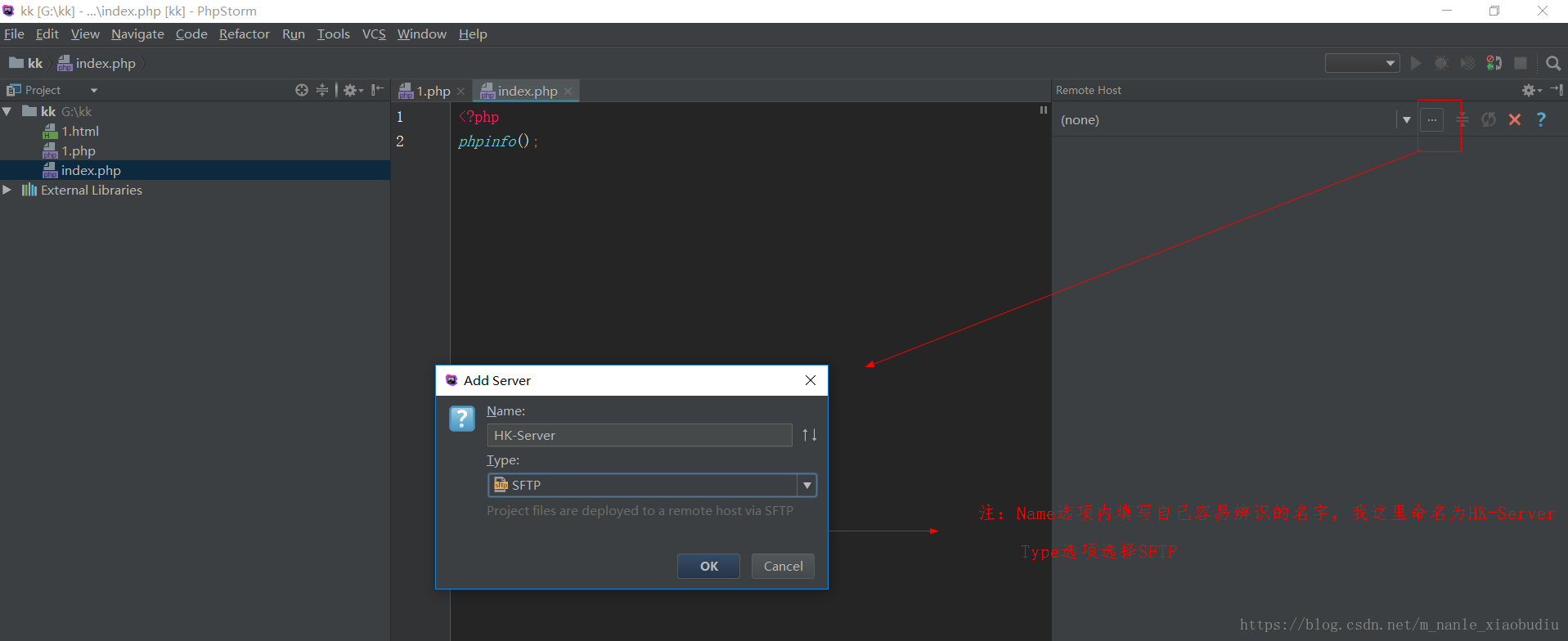Toggle Listen for PHP Debug Connections icon
The image size is (1568, 641).
pyautogui.click(x=1494, y=63)
